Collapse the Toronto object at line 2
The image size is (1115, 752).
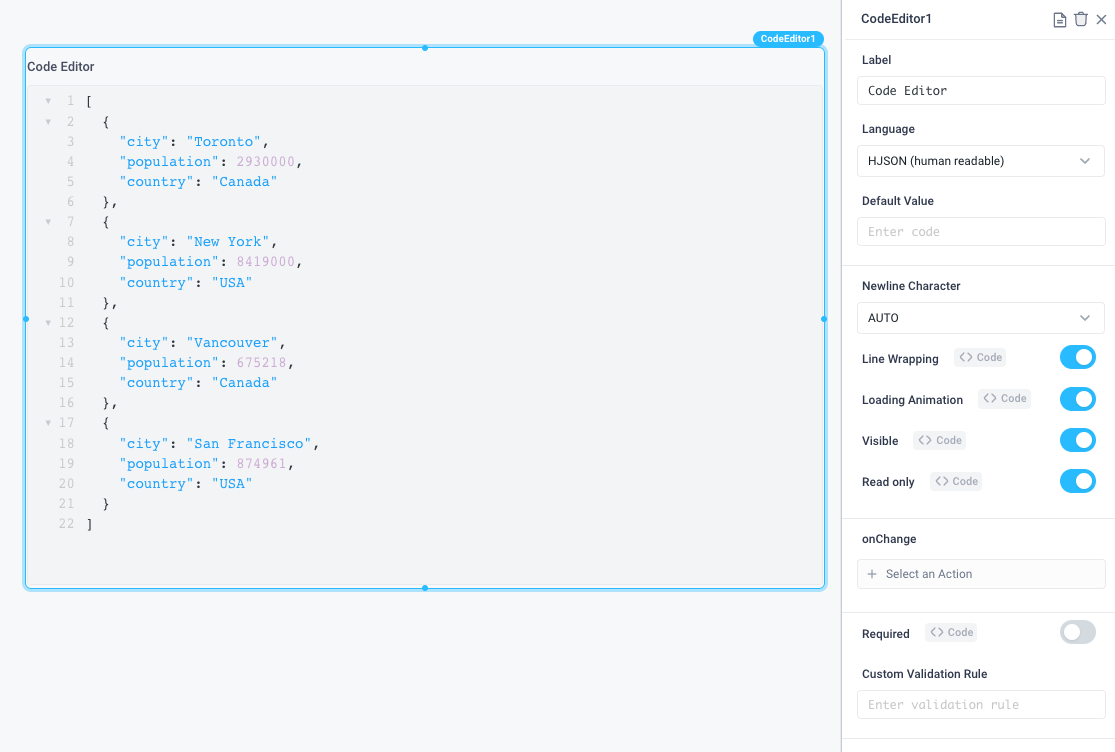click(48, 121)
